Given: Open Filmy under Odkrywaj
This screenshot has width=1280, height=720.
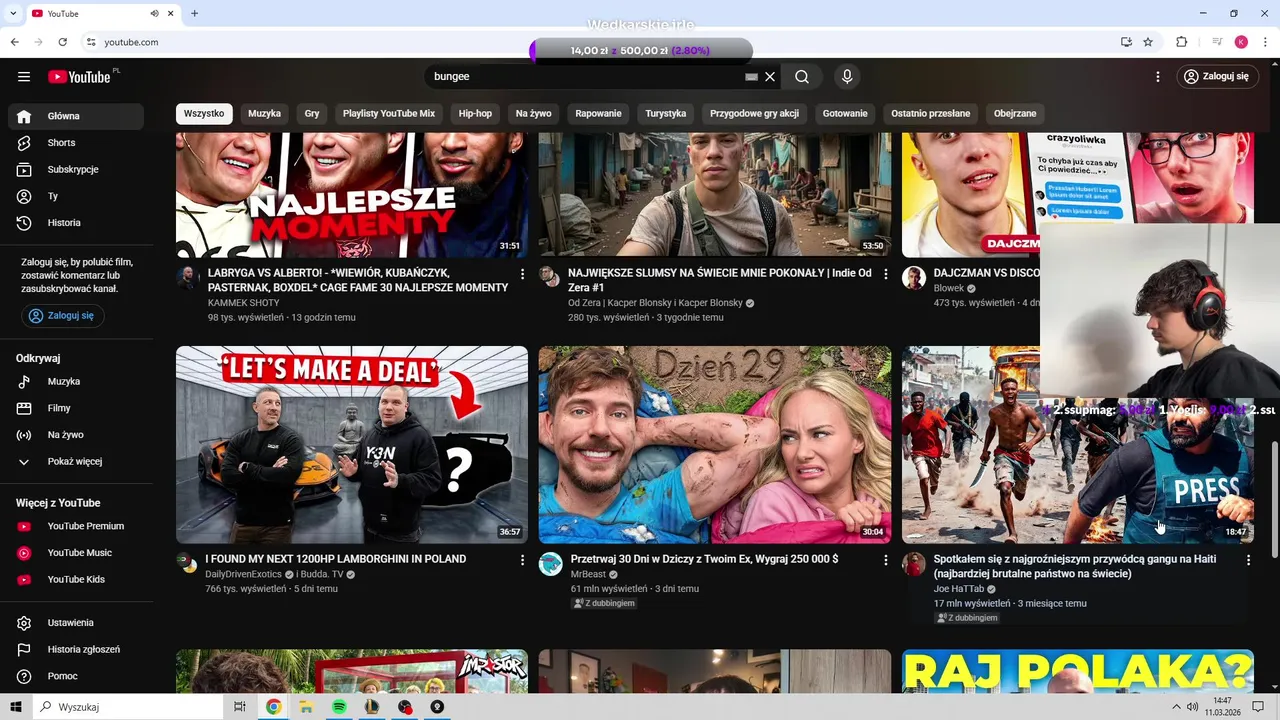Looking at the screenshot, I should coord(76,408).
